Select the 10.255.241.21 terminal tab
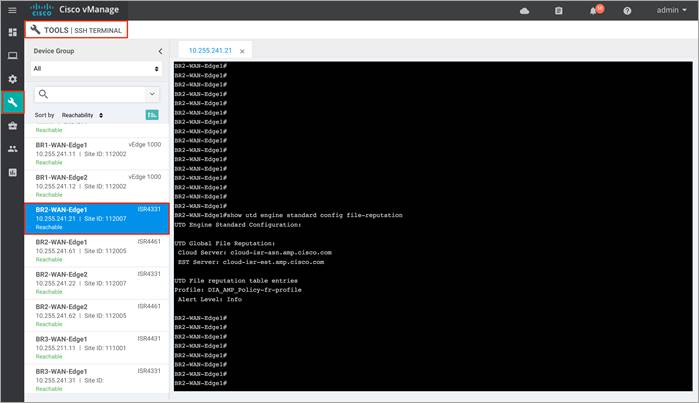Screen dimensions: 699x403 (210, 50)
